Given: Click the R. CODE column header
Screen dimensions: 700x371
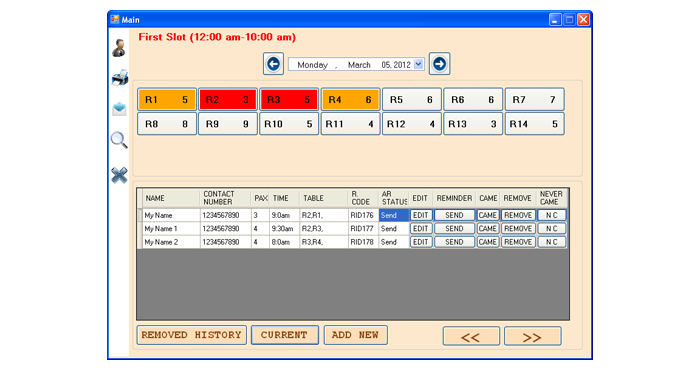Looking at the screenshot, I should [363, 198].
